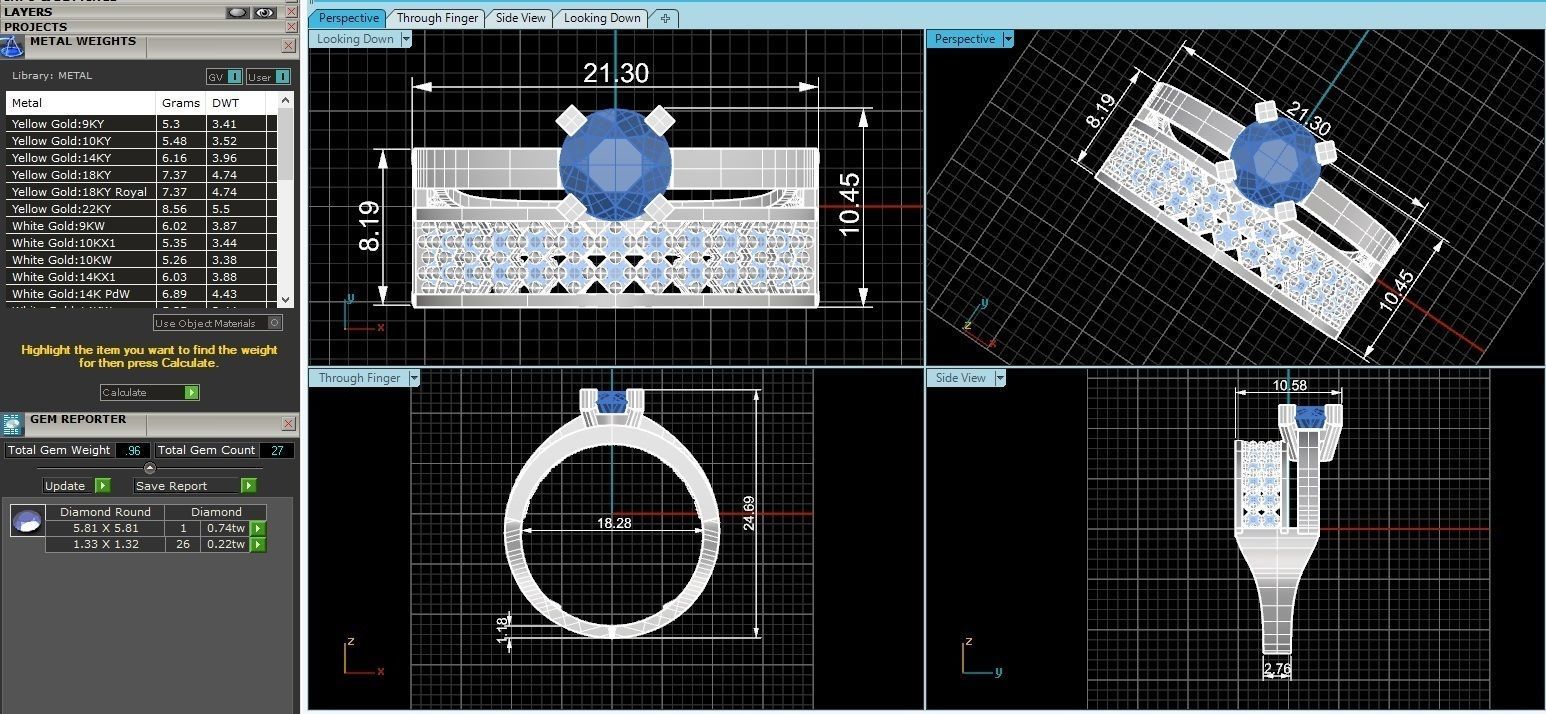Screen dimensions: 1546x714
Task: Click the round diamond gem thumbnail
Action: [x=27, y=520]
